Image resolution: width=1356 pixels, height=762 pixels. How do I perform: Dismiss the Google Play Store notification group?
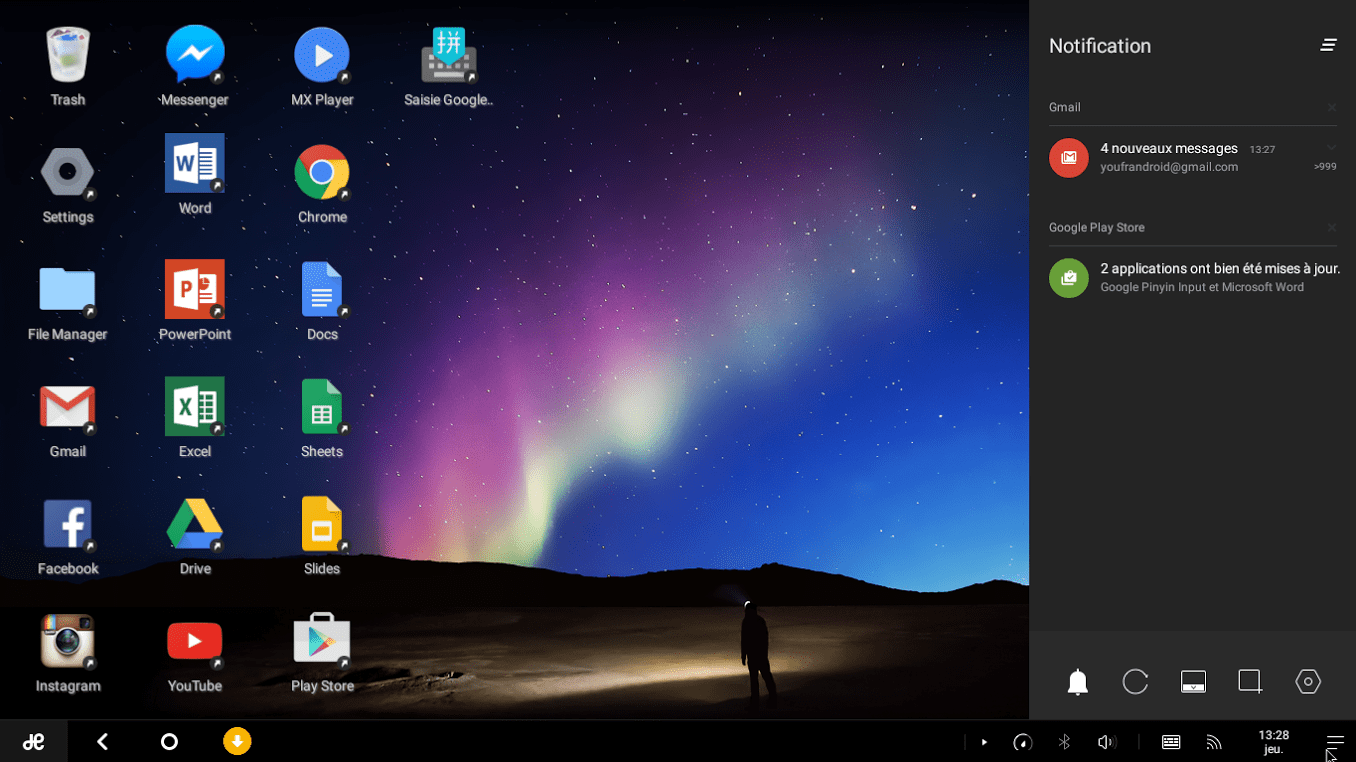click(x=1332, y=228)
